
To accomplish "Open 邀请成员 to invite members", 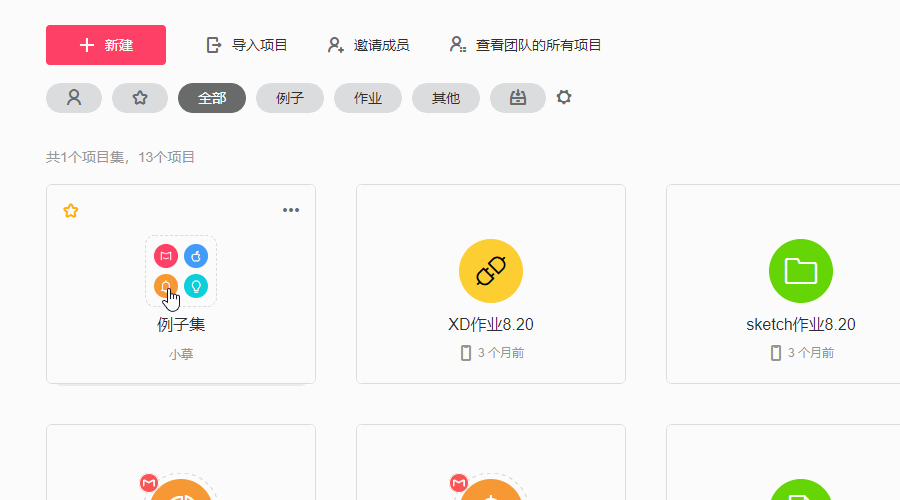I will pos(369,45).
